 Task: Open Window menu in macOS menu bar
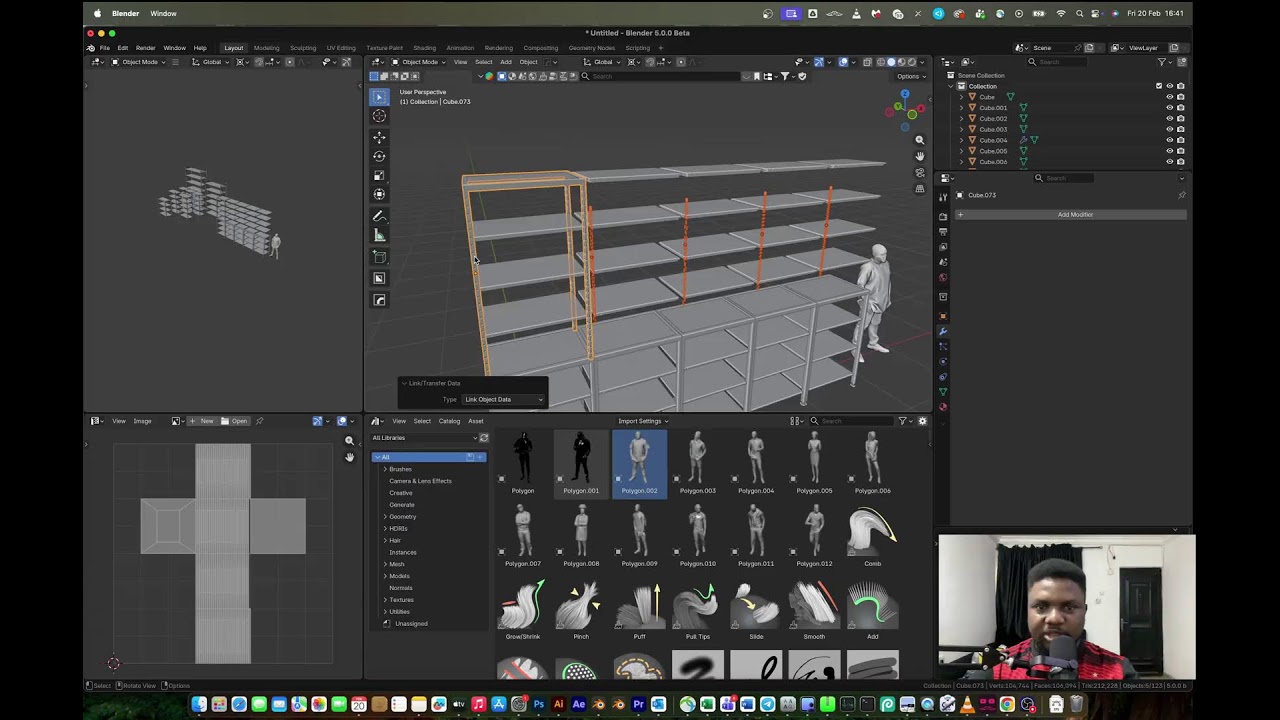pos(163,13)
